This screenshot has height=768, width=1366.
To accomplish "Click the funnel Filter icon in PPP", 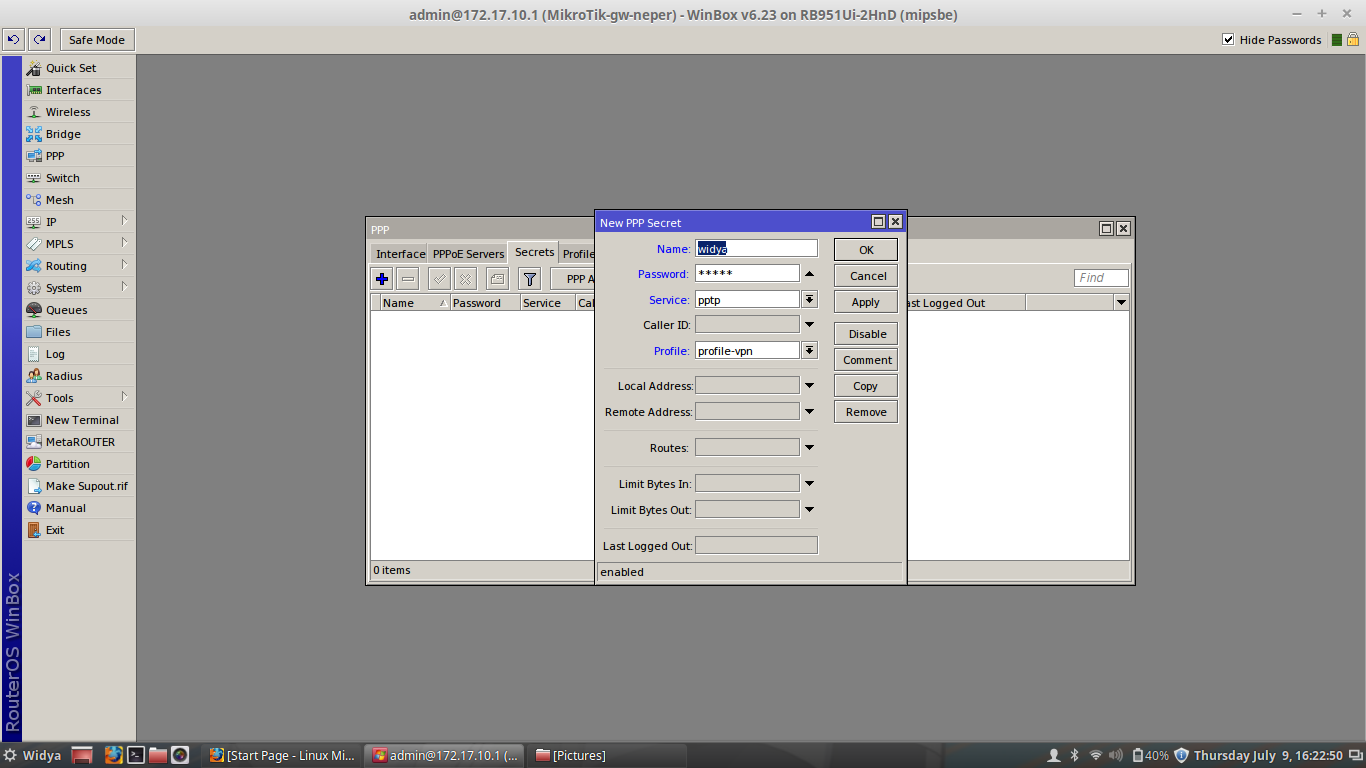I will pyautogui.click(x=530, y=279).
